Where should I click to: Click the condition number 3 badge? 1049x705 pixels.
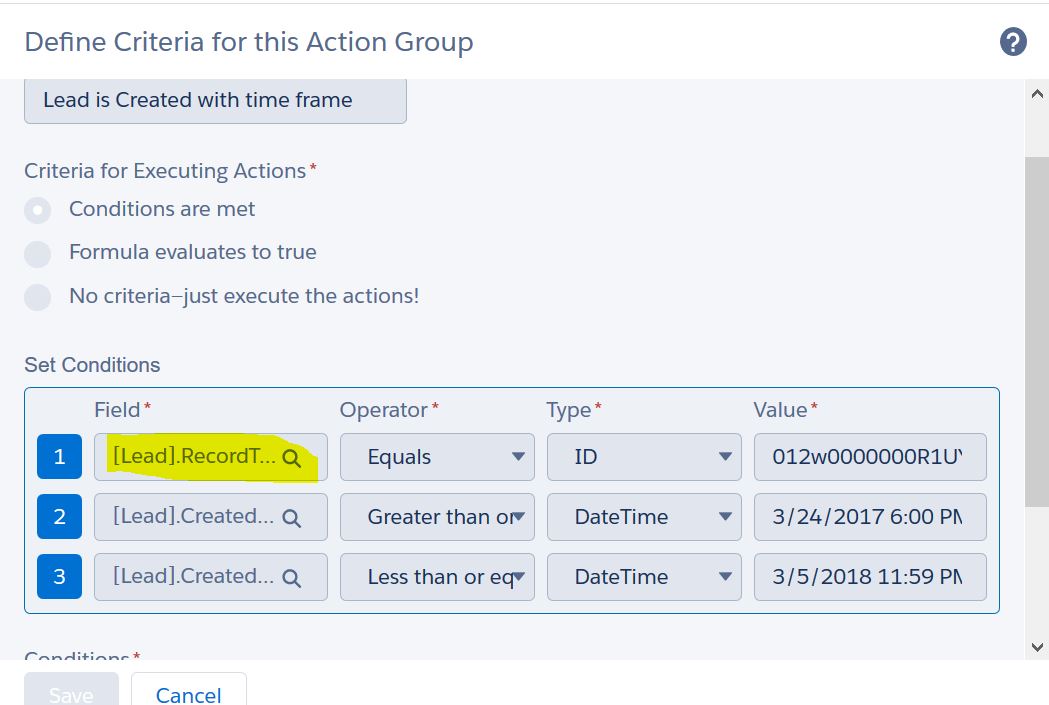coord(60,577)
